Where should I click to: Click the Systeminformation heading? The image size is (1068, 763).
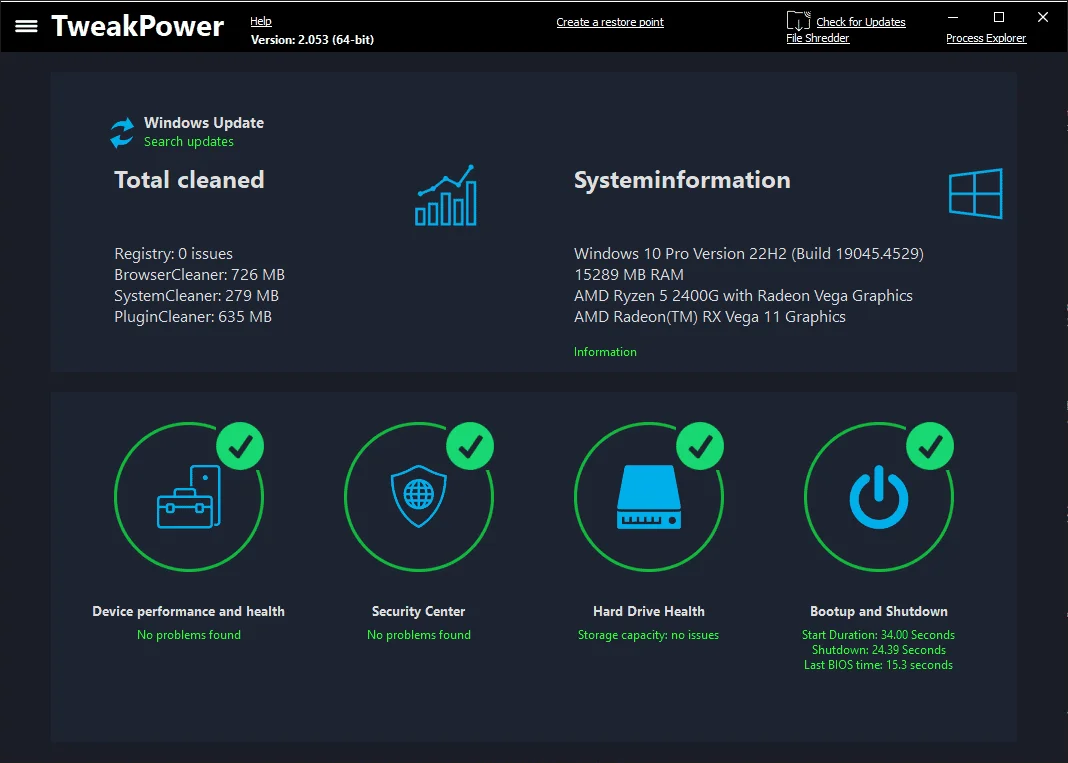[x=682, y=180]
